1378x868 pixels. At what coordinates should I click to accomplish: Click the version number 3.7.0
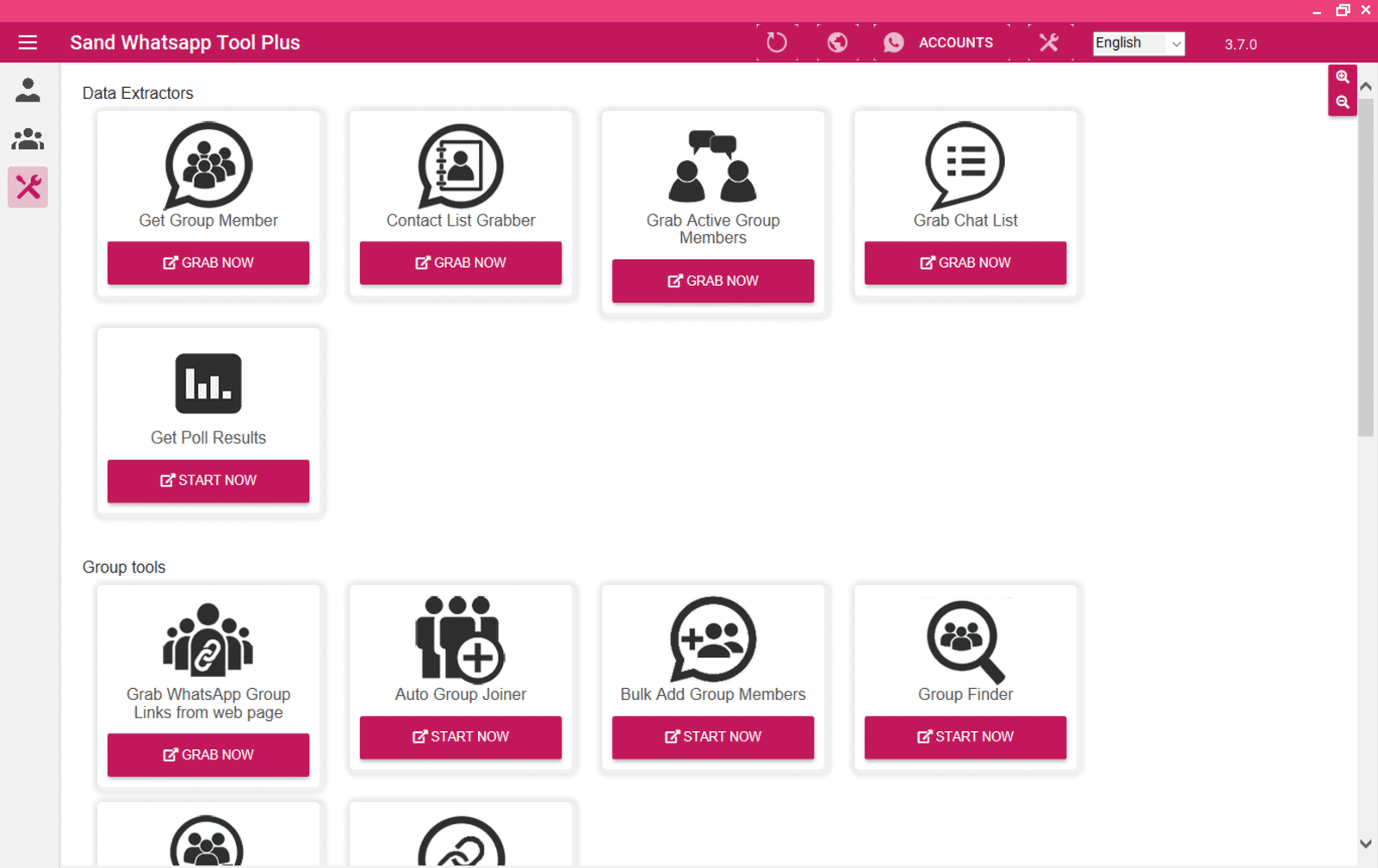pos(1241,44)
